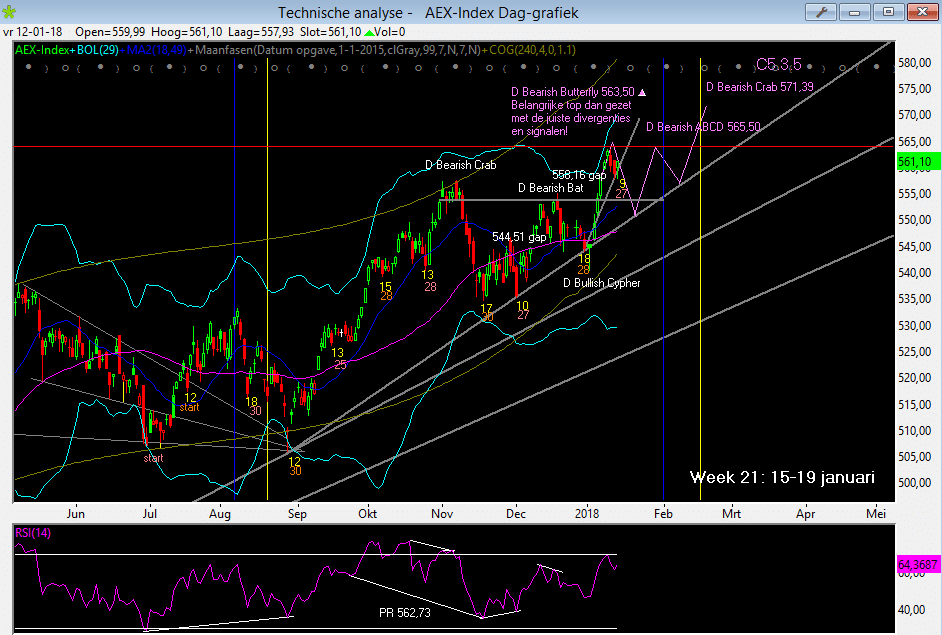The image size is (942, 635).
Task: Maximize the Technische analyse window
Action: point(886,12)
